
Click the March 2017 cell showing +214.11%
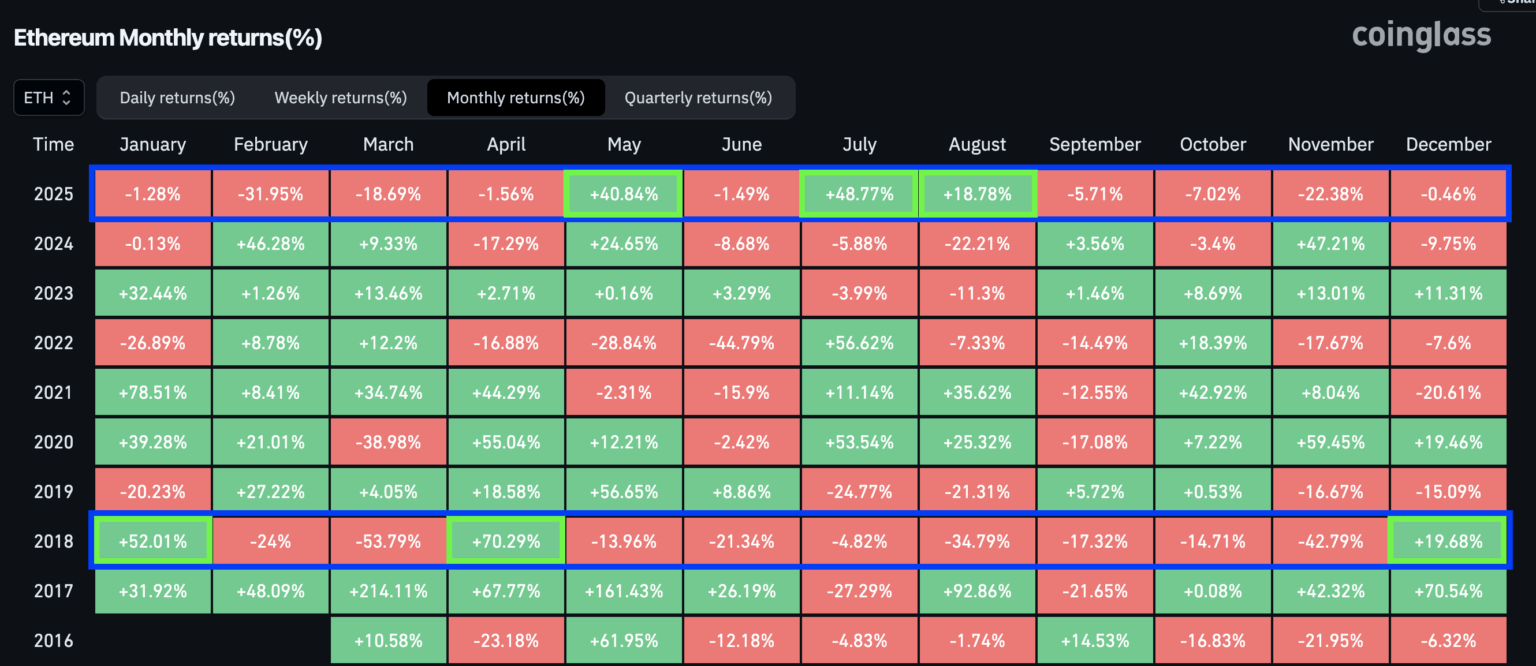[388, 590]
